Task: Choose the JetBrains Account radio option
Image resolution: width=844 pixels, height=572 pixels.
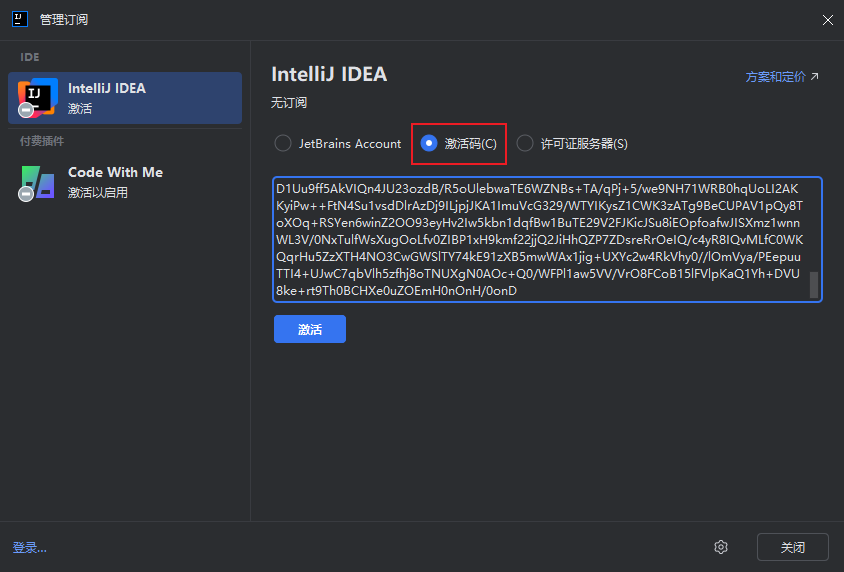Action: (338, 144)
